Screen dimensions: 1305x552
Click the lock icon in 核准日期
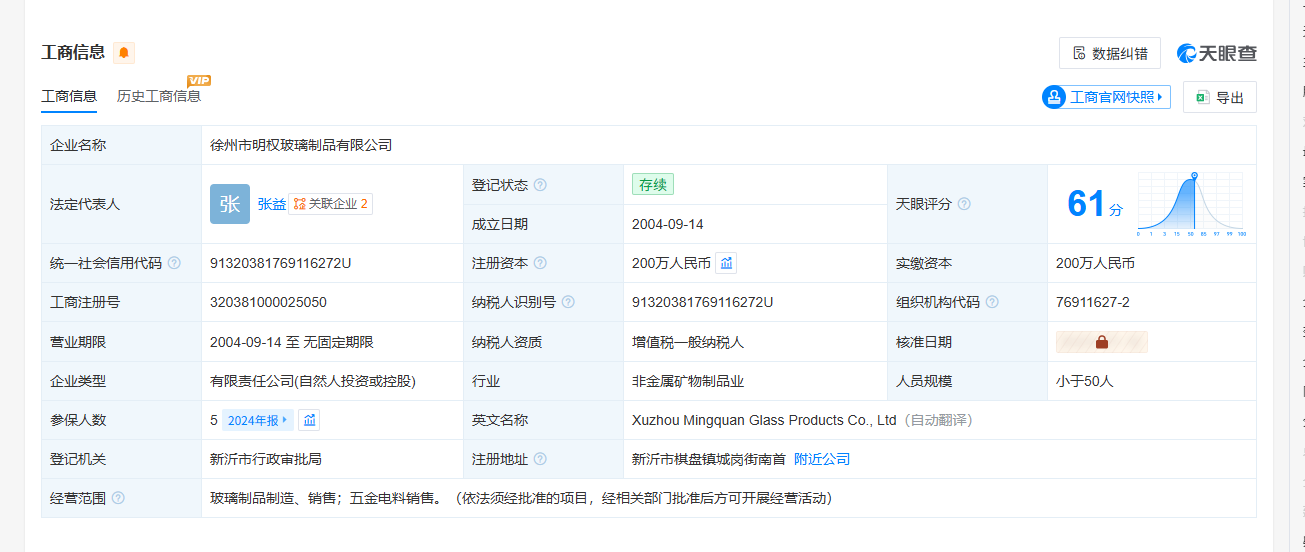[x=1101, y=342]
